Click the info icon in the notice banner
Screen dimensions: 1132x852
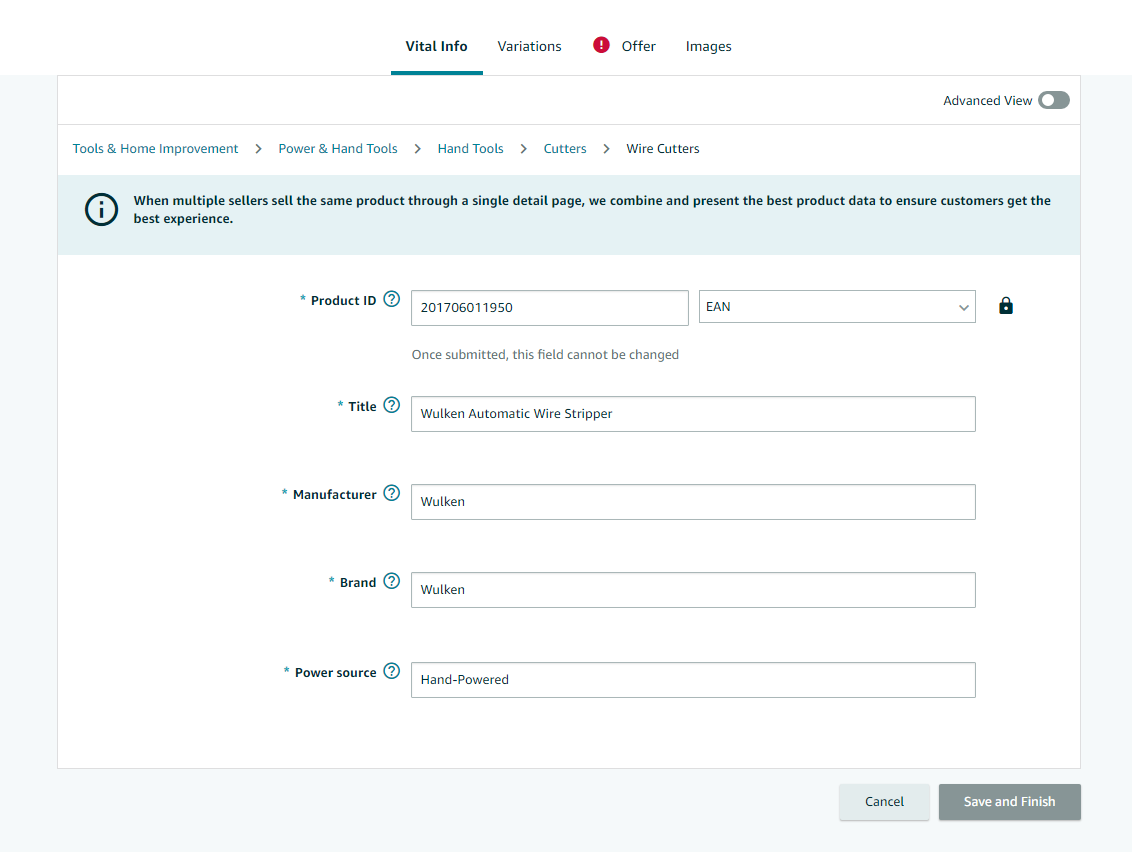[101, 210]
